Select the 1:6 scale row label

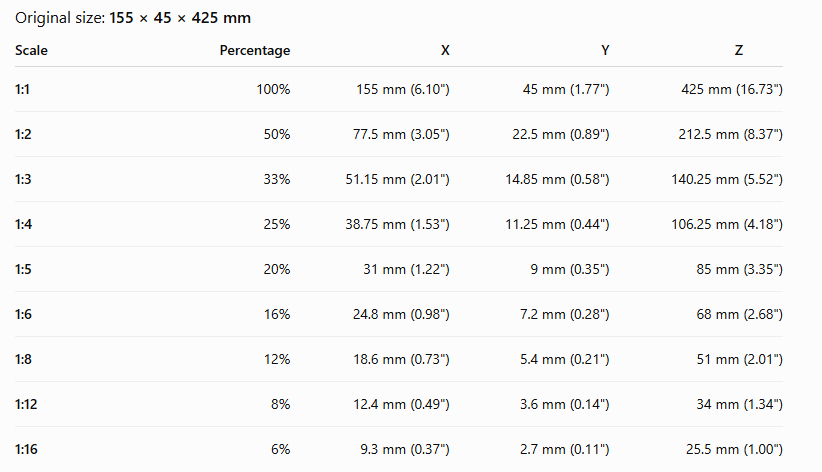(x=23, y=315)
